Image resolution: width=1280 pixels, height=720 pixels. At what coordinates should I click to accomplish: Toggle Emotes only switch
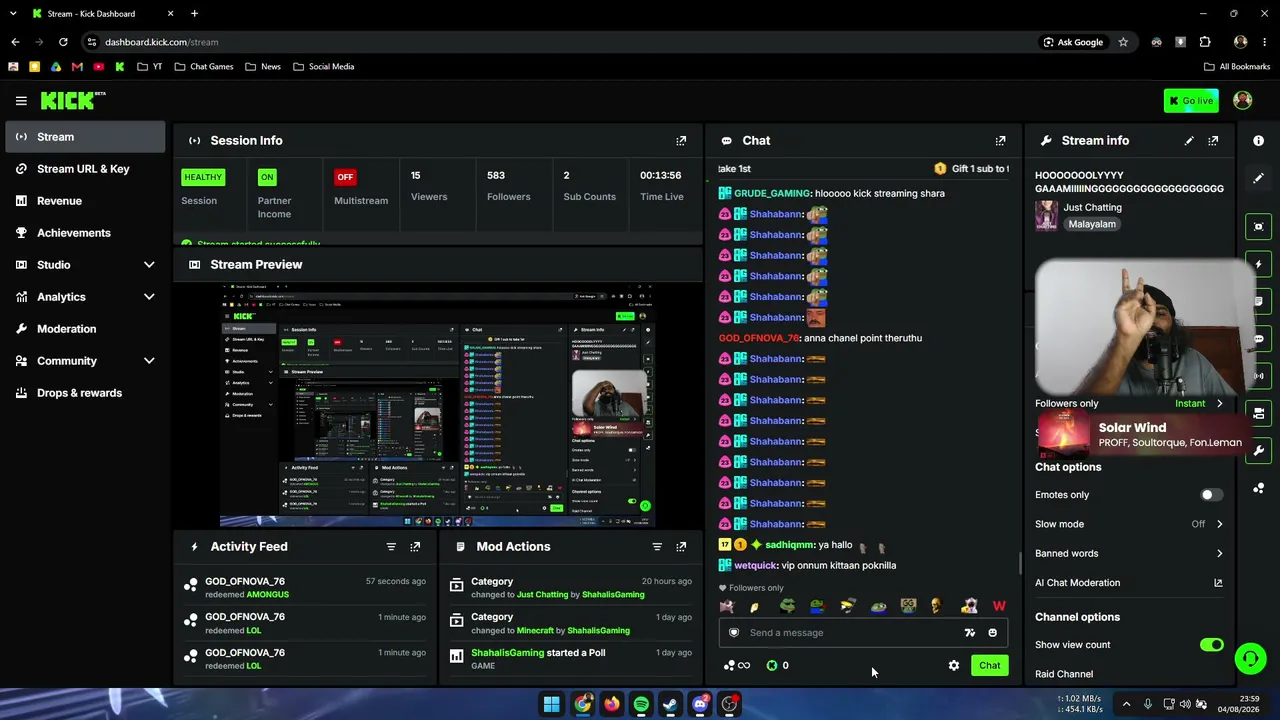(1211, 495)
